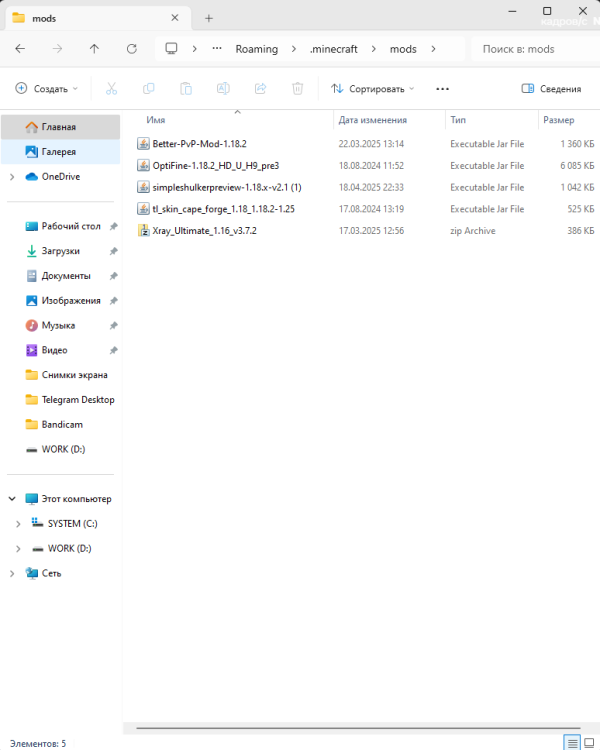
Task: Open the hidden path ellipsis in address bar
Action: tap(217, 49)
